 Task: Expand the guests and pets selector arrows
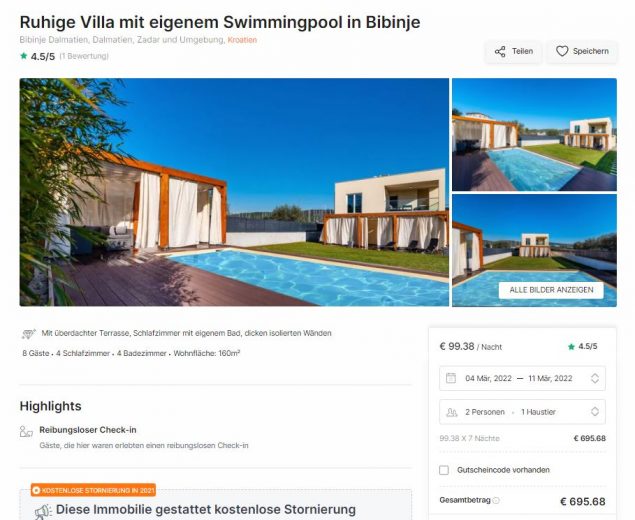[x=595, y=412]
